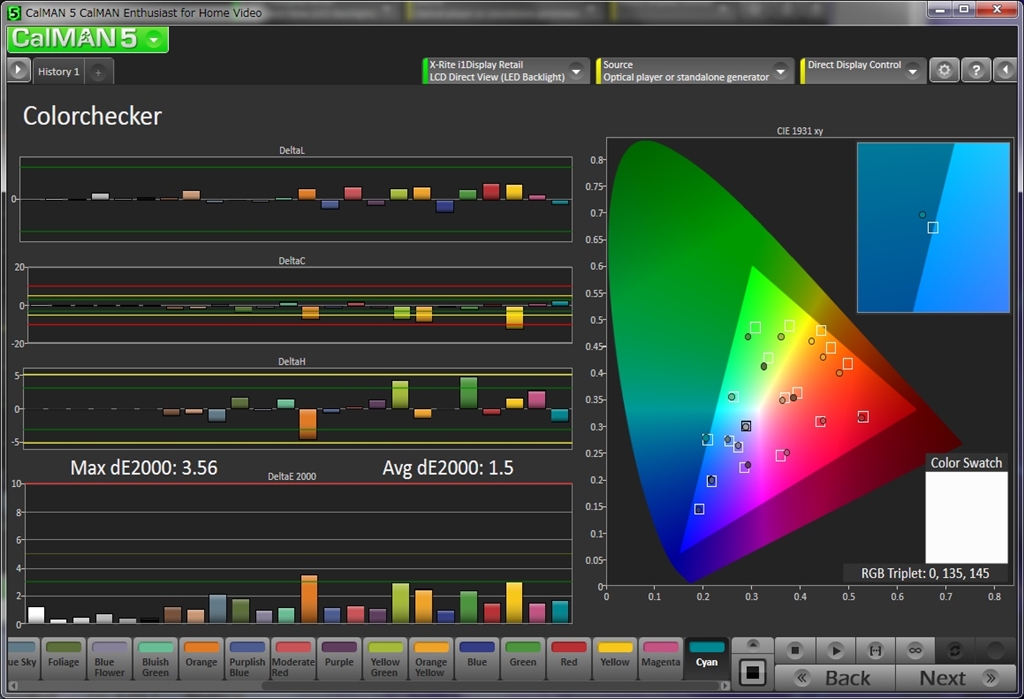The width and height of the screenshot is (1024, 699).
Task: Click the play arrow left of History 1
Action: (x=18, y=71)
